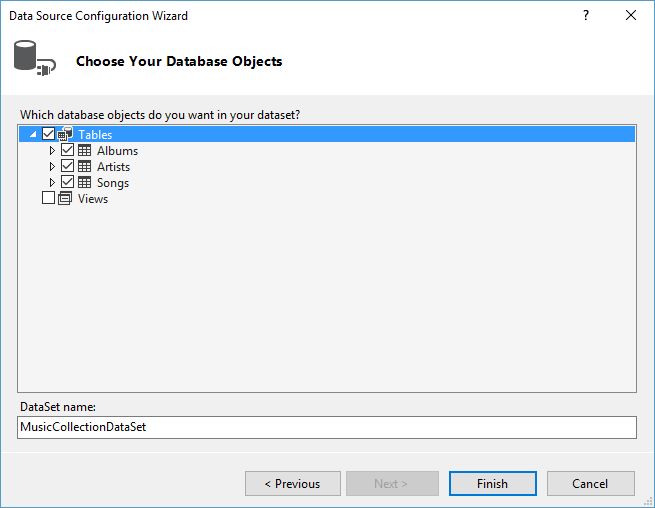Expand the Artists table node
The image size is (655, 508).
52,166
